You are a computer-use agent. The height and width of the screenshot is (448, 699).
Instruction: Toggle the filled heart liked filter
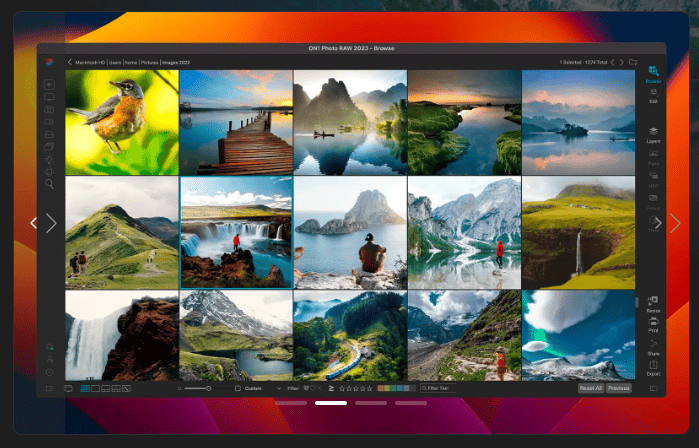click(306, 388)
